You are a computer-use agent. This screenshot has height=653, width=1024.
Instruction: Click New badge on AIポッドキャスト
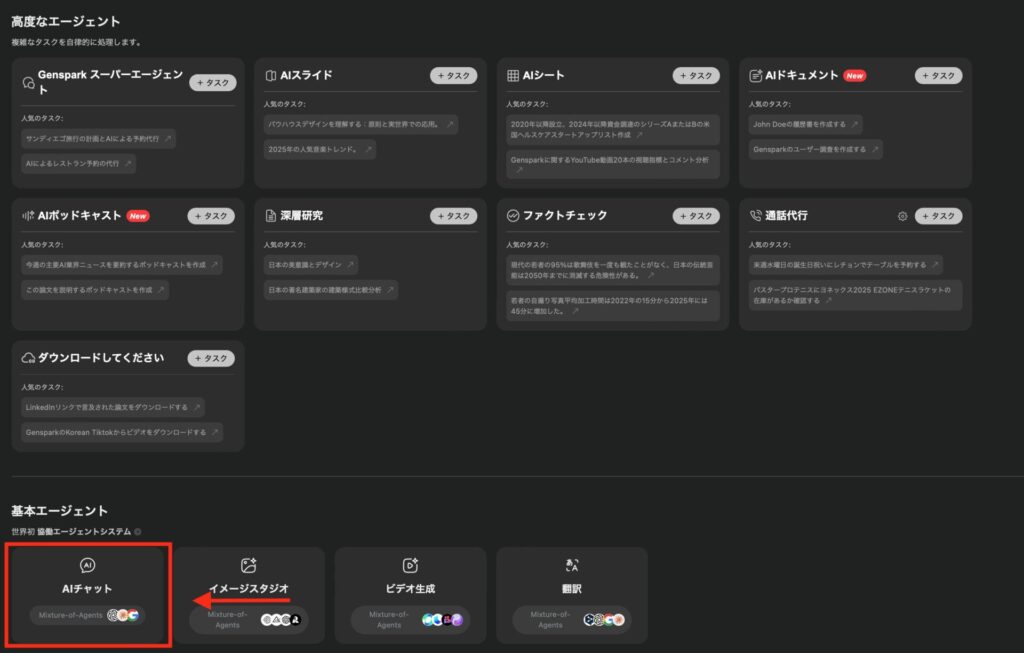click(x=138, y=216)
